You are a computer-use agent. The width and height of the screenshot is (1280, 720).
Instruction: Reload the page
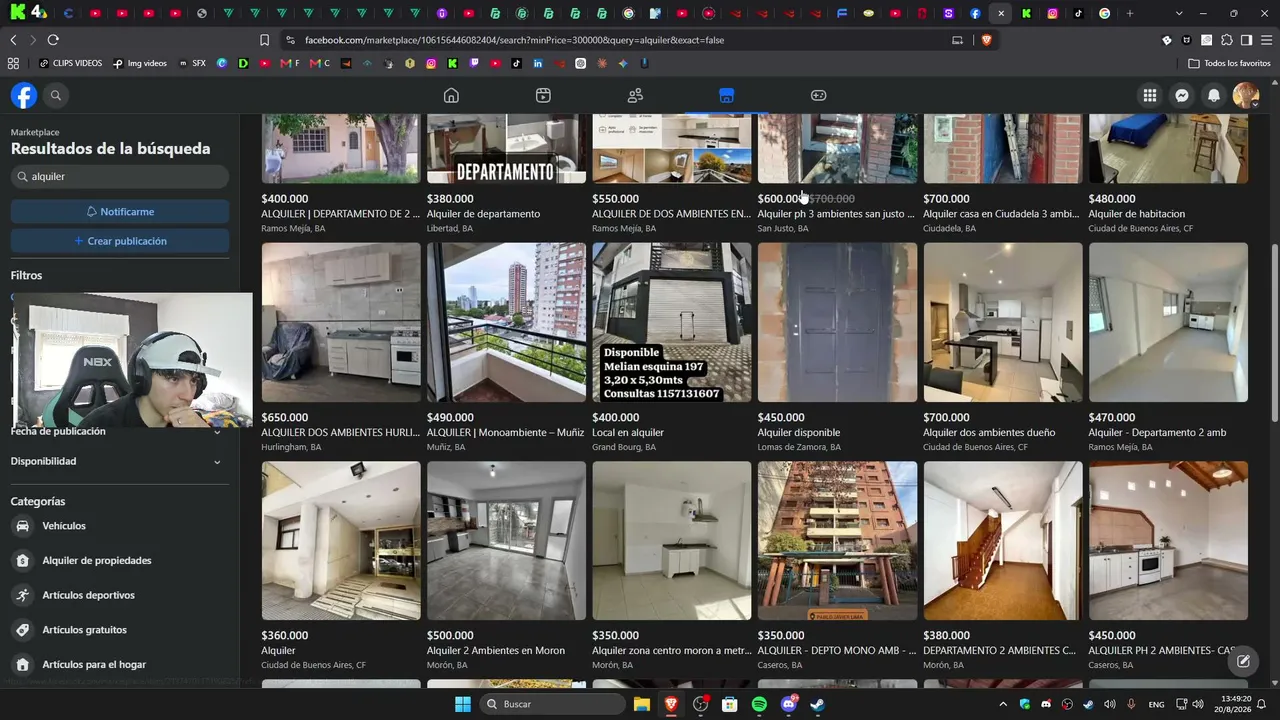pyautogui.click(x=53, y=40)
